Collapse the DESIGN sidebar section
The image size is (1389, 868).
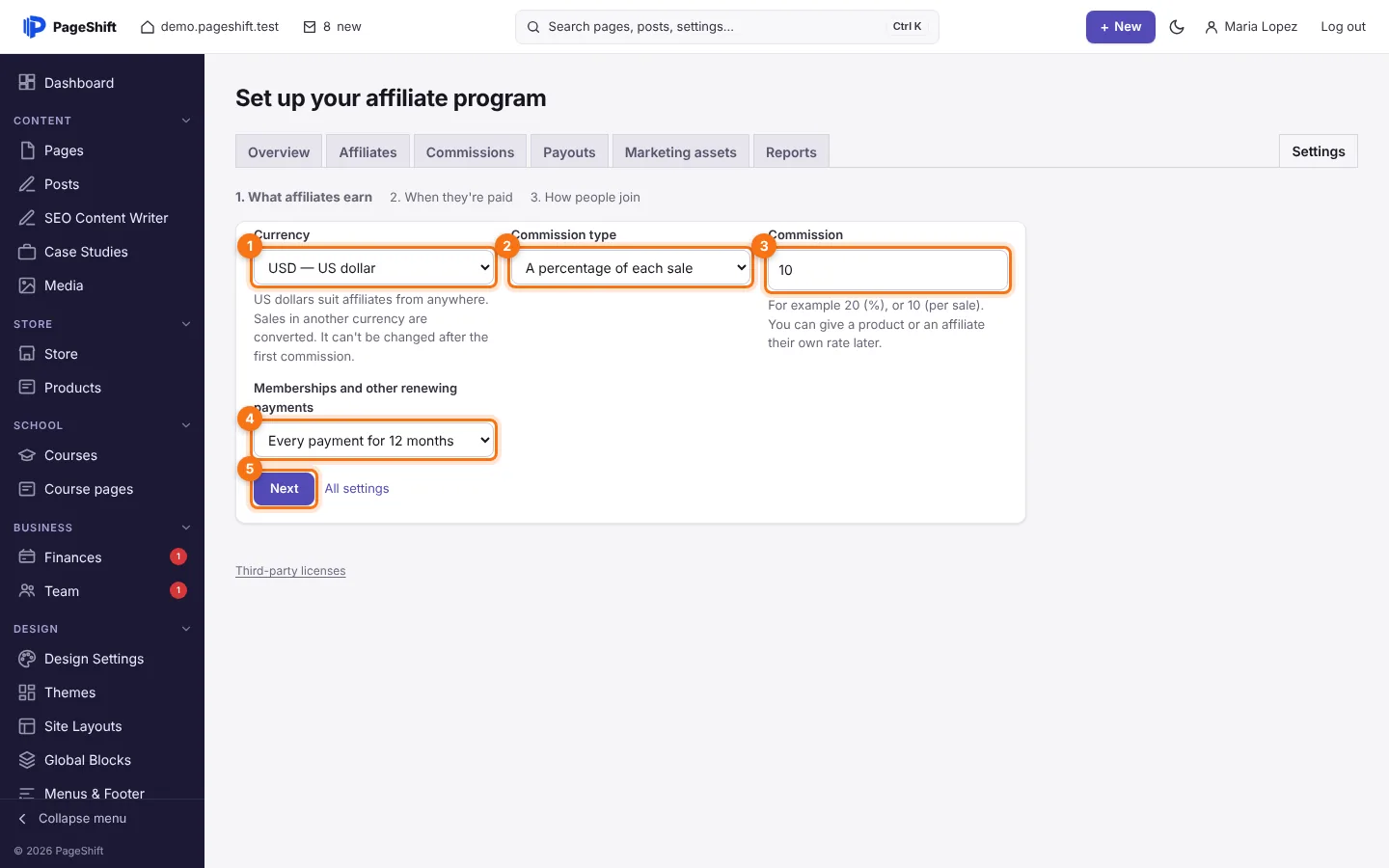[x=186, y=629]
